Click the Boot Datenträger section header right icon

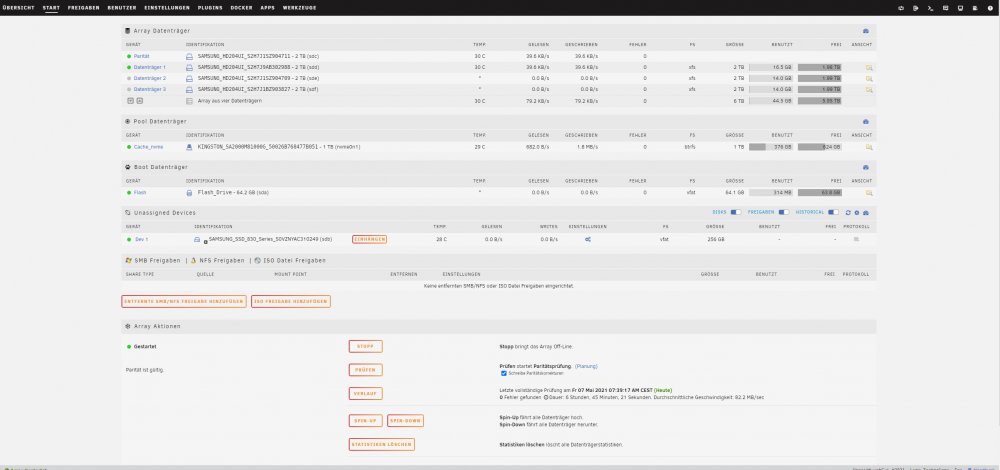click(865, 167)
